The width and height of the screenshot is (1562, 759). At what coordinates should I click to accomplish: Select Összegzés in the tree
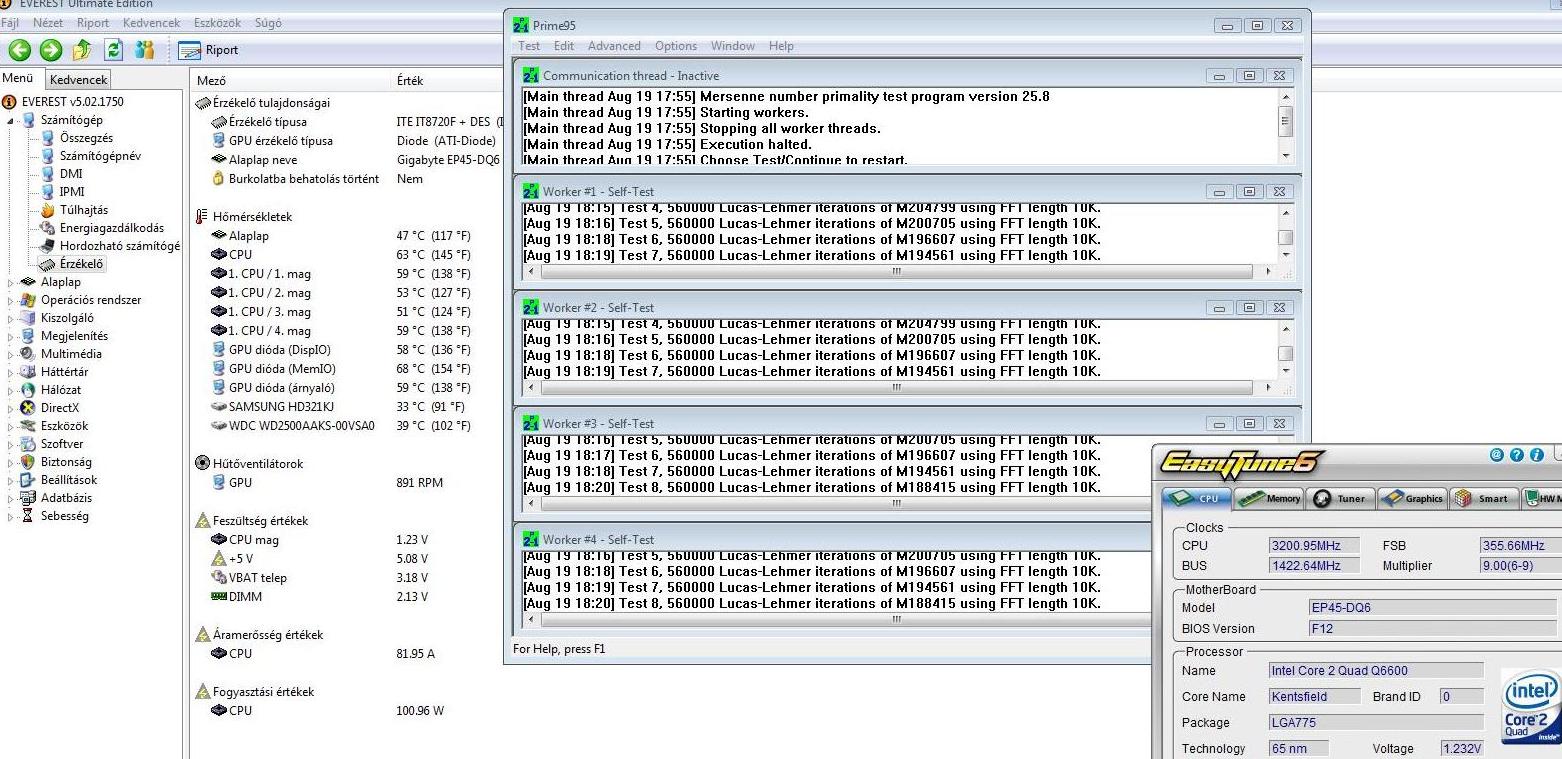point(86,138)
